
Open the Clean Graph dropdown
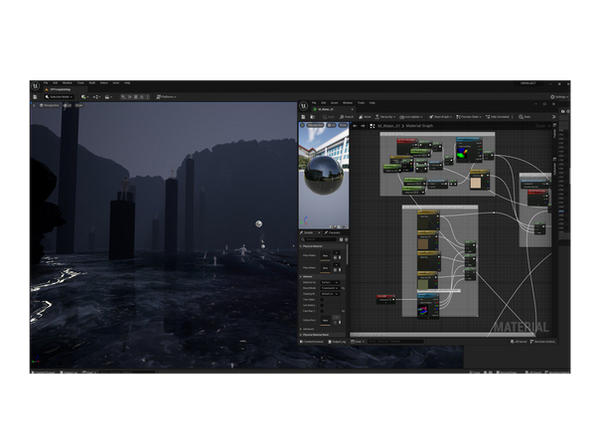440,117
